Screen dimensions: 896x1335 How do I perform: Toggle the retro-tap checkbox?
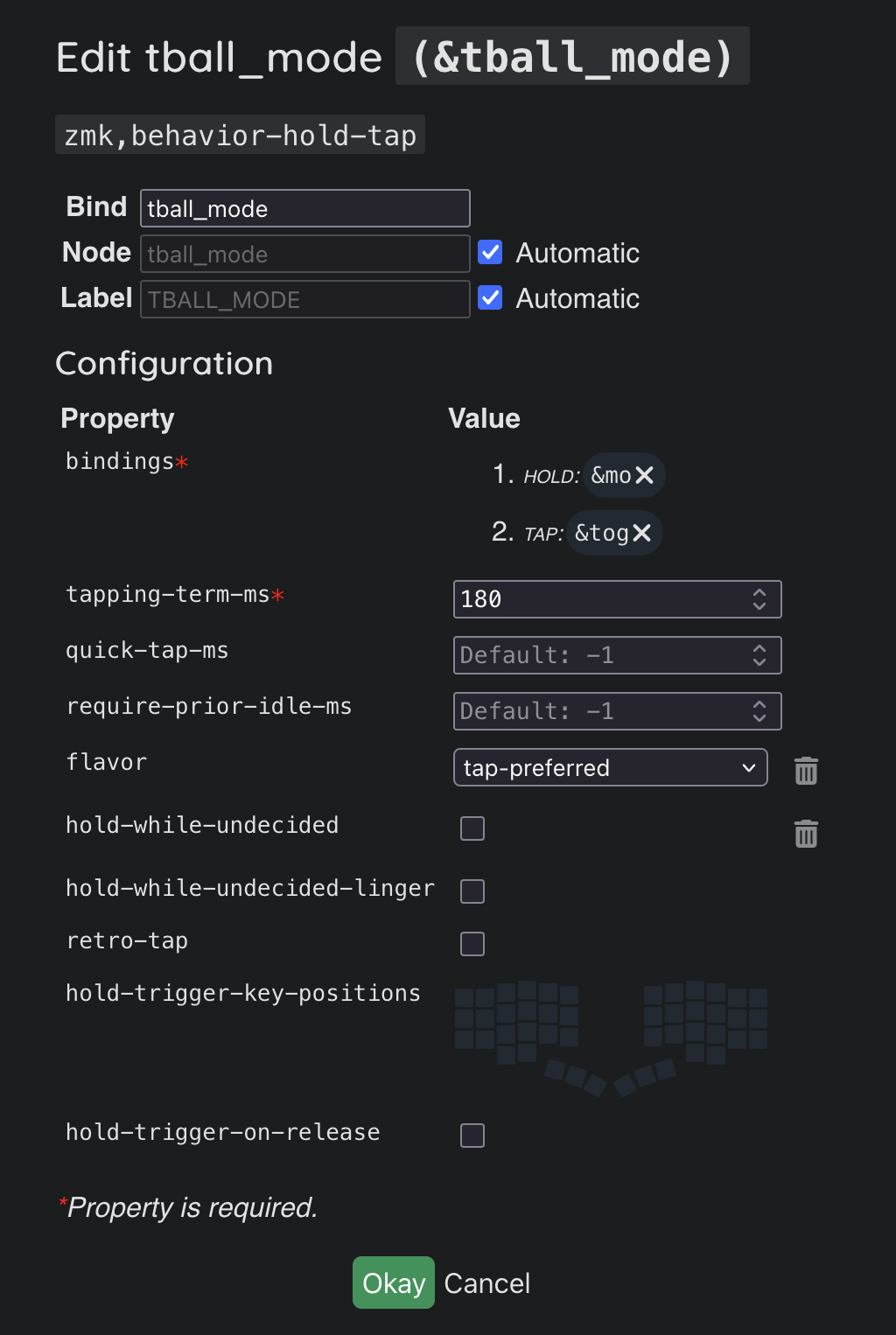472,944
